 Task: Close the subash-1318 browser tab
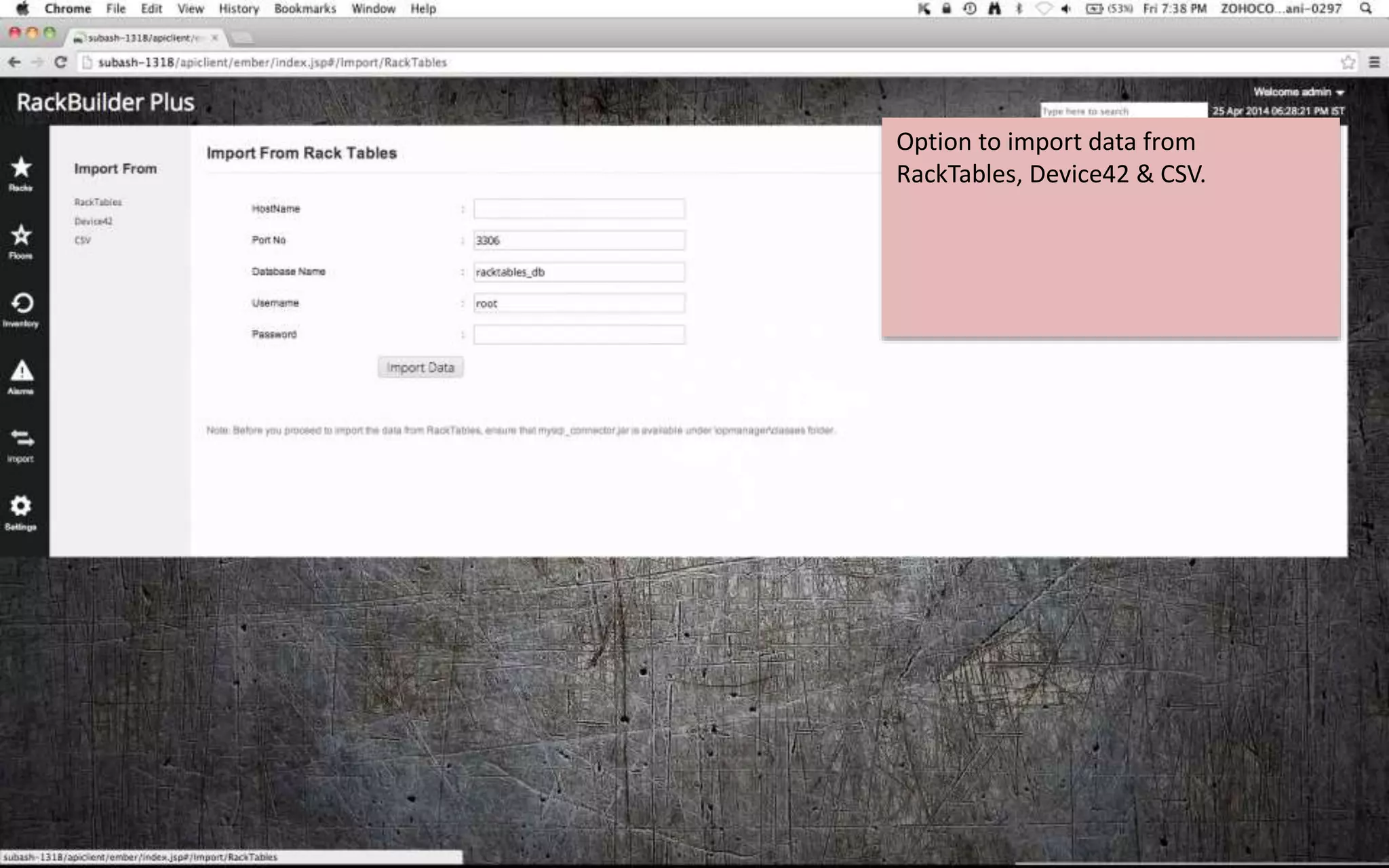[215, 38]
